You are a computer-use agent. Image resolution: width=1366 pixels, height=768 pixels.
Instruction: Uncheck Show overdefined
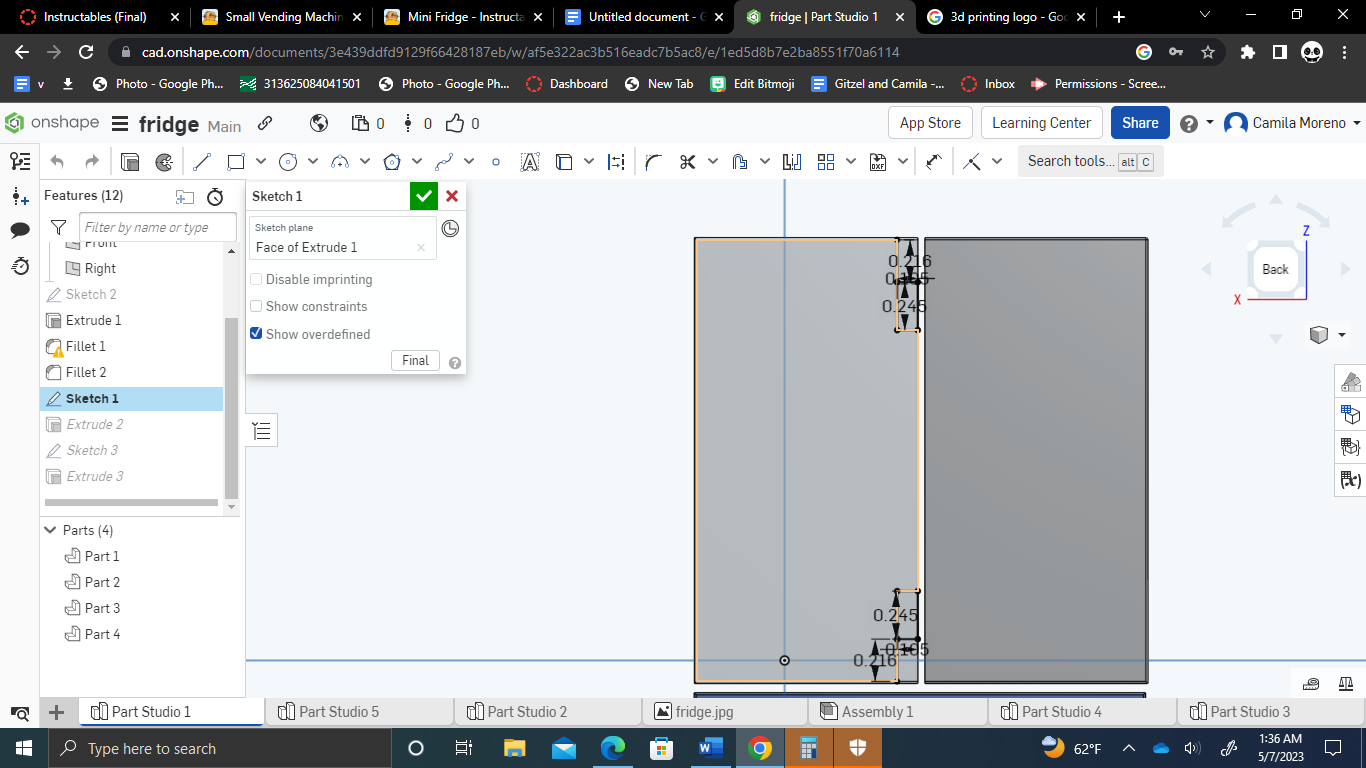tap(256, 333)
